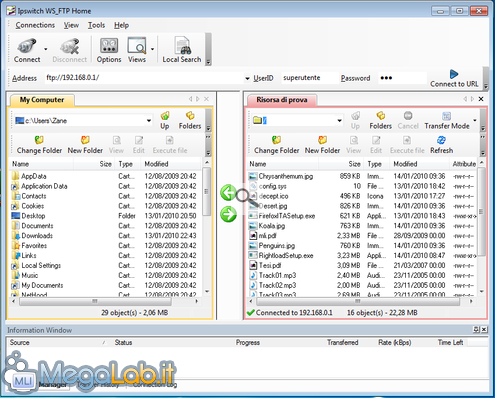
Task: Expand the c:\Users\Zane path dropdown
Action: pyautogui.click(x=149, y=121)
